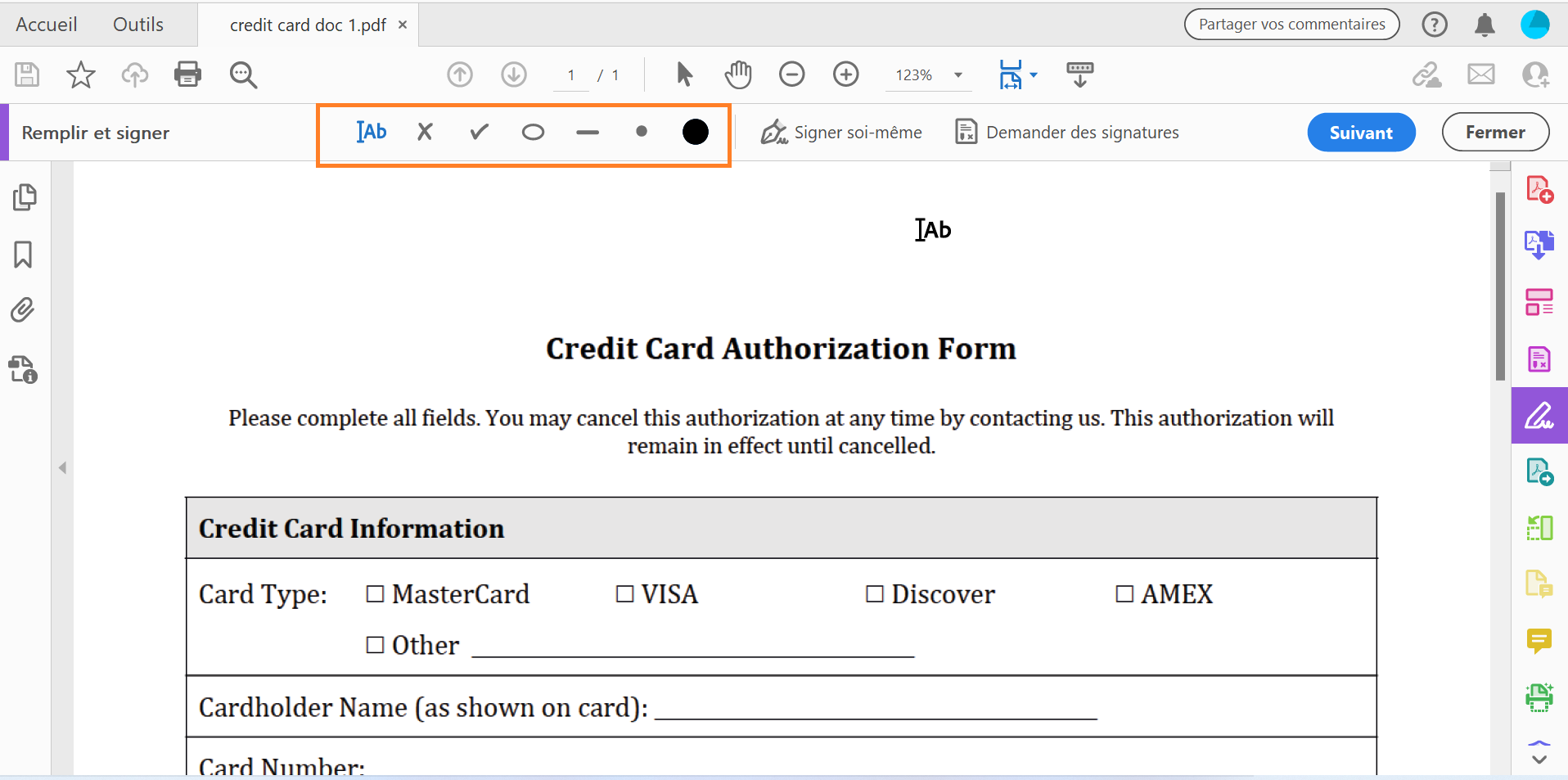Upload the file to cloud storage

(135, 74)
